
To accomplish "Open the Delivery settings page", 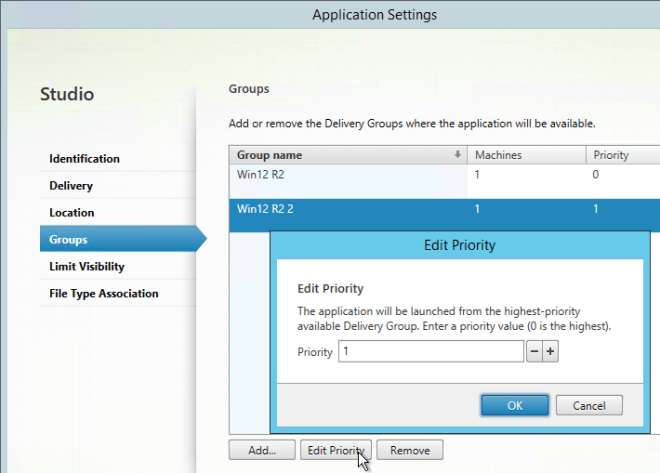I will (x=71, y=186).
